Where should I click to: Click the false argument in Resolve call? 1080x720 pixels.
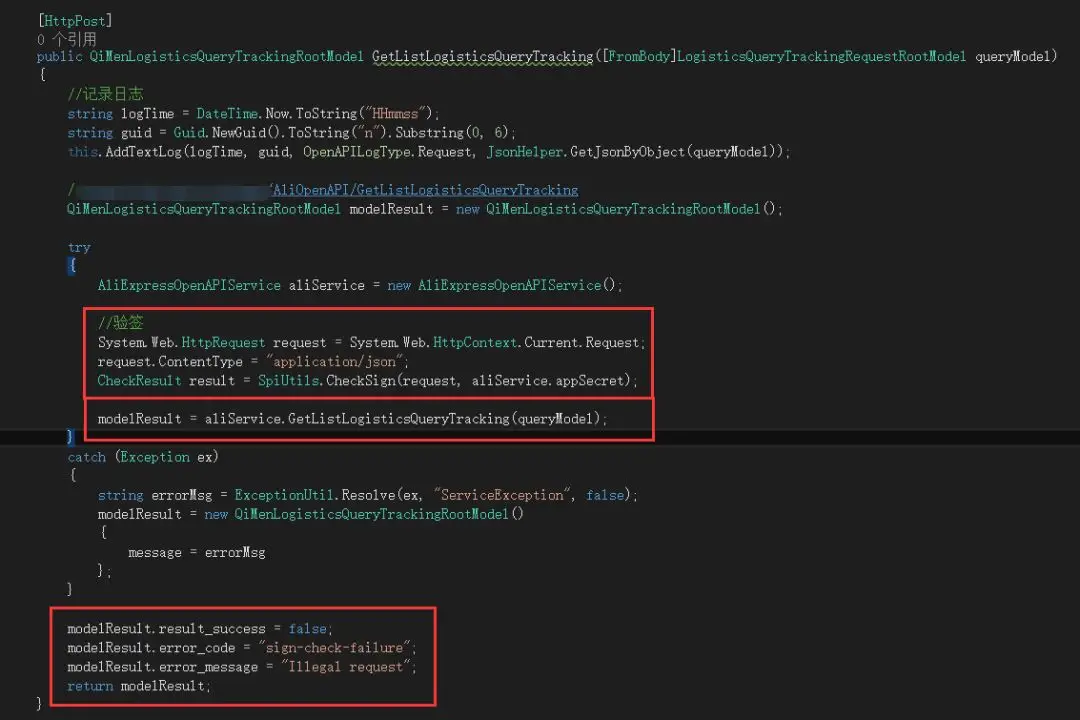(605, 495)
